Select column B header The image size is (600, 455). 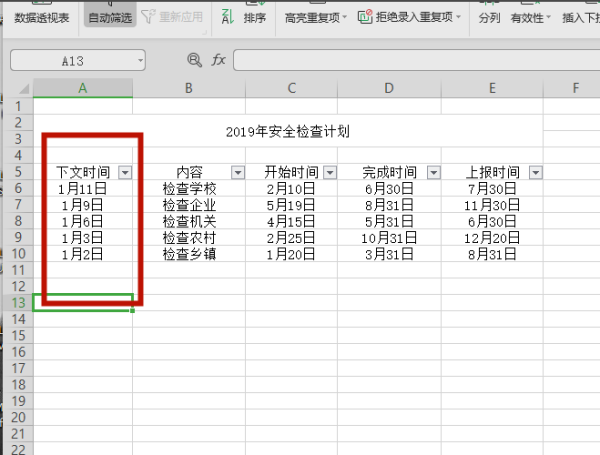189,88
